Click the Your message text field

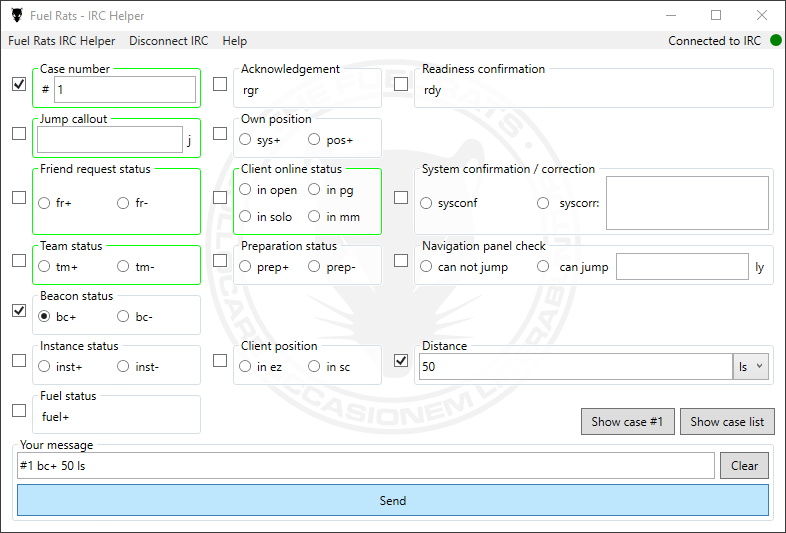(x=366, y=465)
